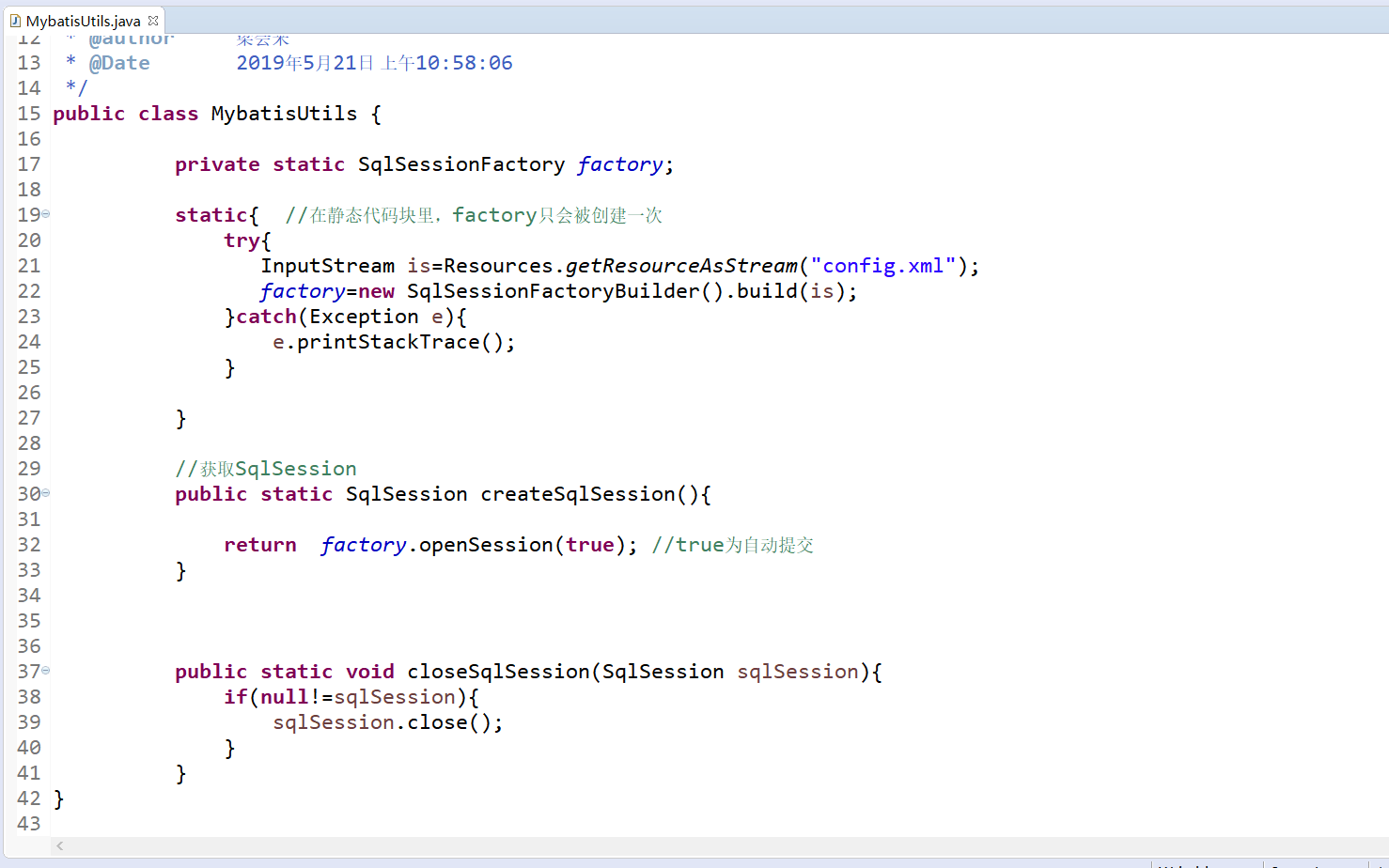Screen dimensions: 1389x868
Task: Click the openSession call on line 32
Action: pos(486,545)
